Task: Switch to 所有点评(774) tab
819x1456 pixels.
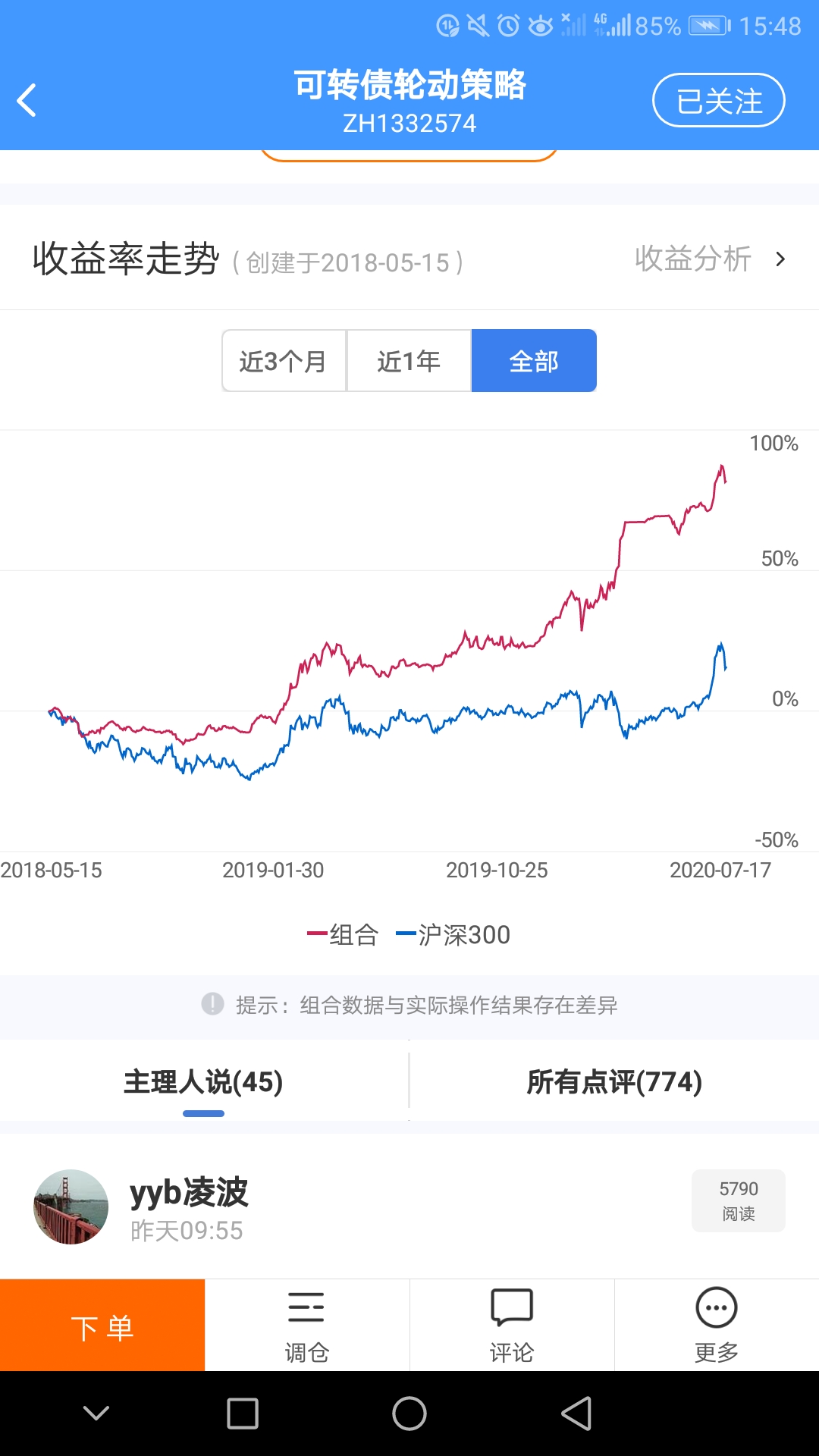Action: pyautogui.click(x=614, y=1082)
